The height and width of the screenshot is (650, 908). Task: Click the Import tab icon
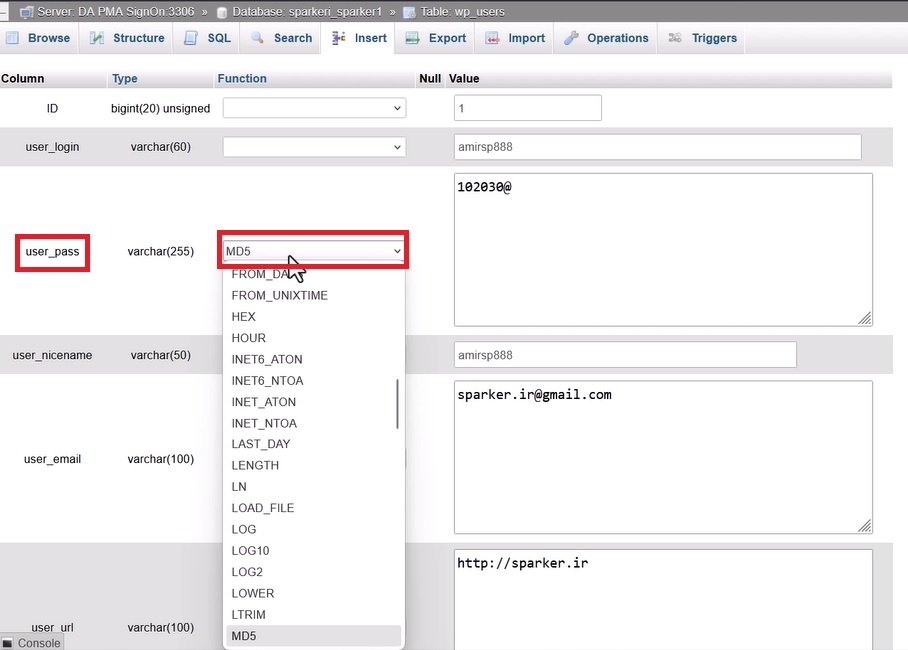(x=492, y=38)
